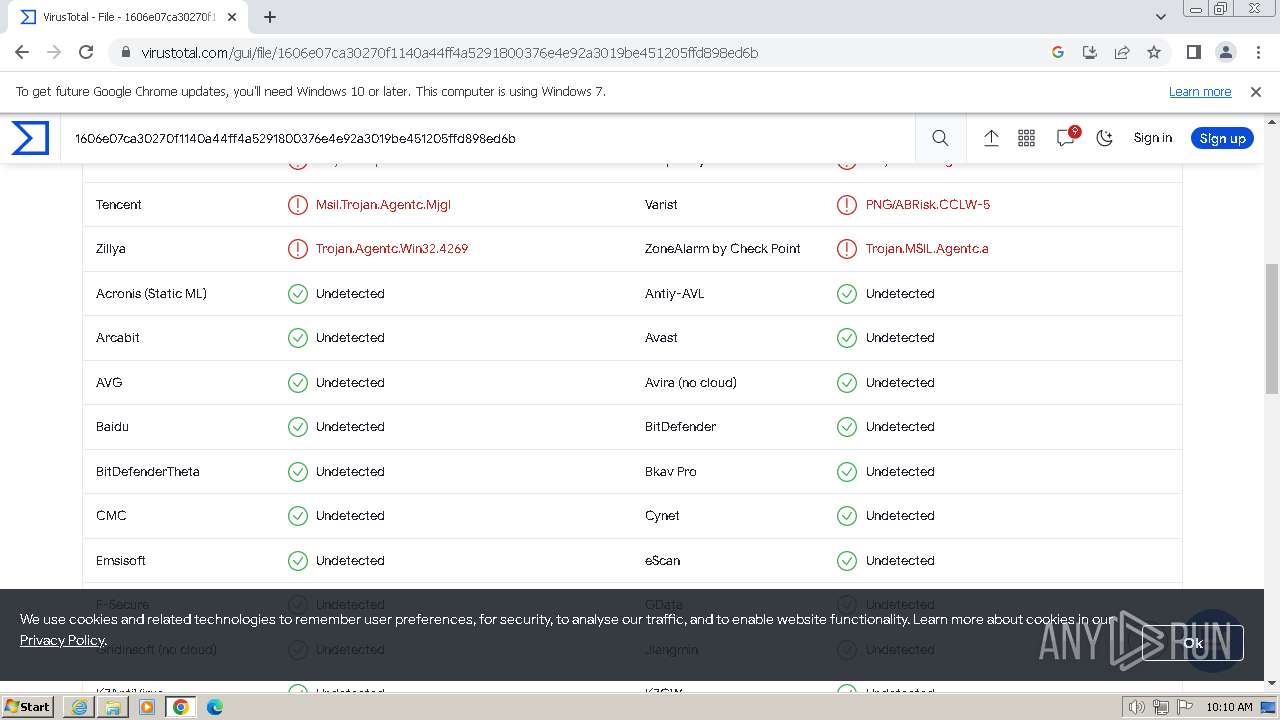Dismiss the Chrome update notice
1280x720 pixels.
click(1256, 91)
